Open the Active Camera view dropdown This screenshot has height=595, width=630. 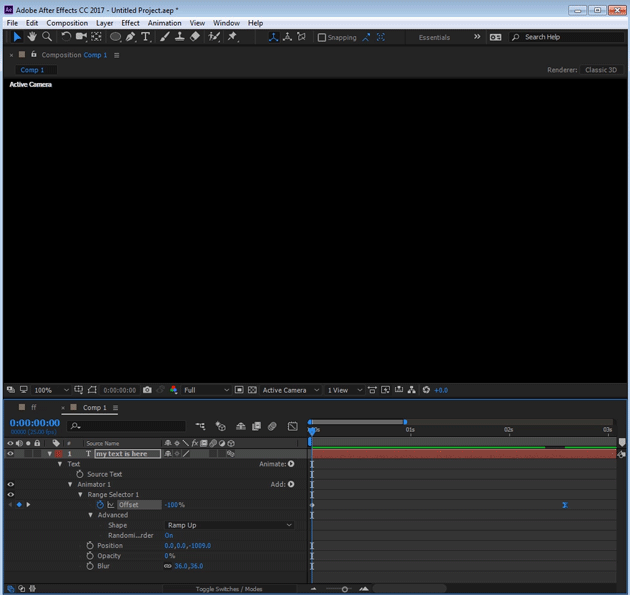coord(290,390)
